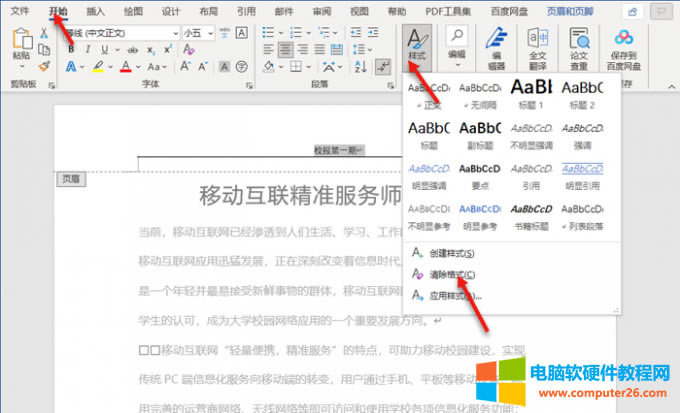Image resolution: width=680 pixels, height=413 pixels.
Task: Click the Format Painter brush icon
Action: tap(44, 66)
